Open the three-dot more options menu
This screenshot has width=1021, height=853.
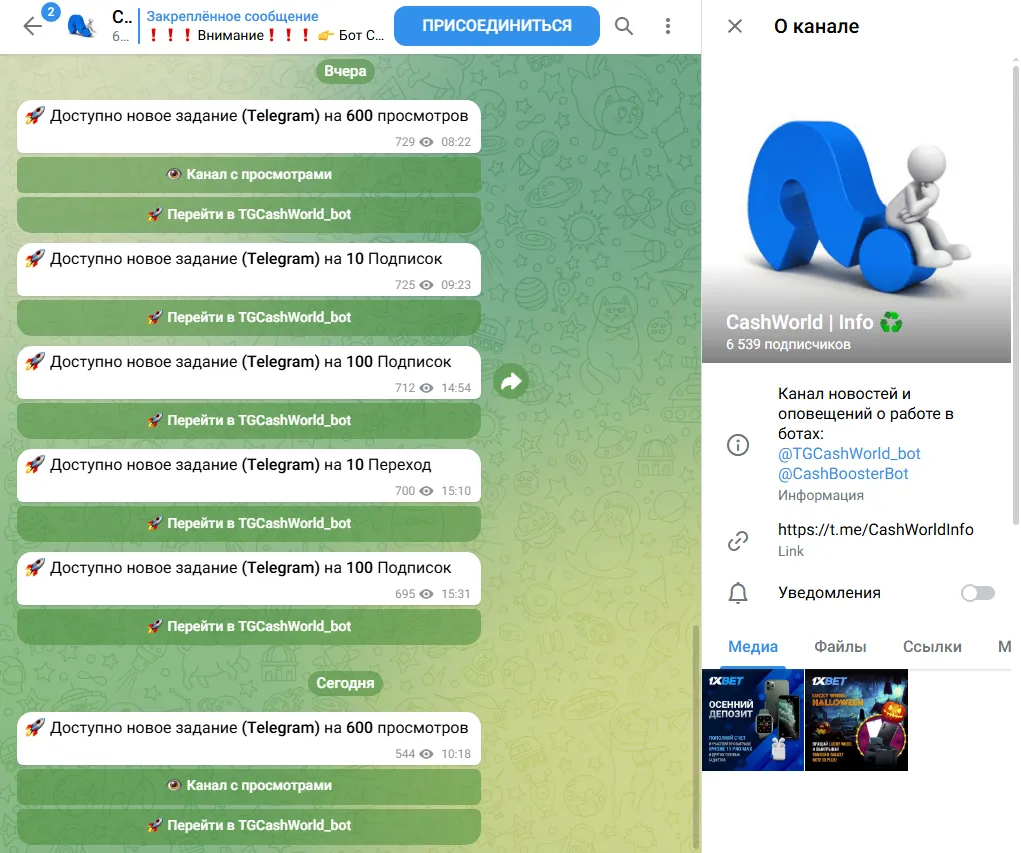pos(667,26)
